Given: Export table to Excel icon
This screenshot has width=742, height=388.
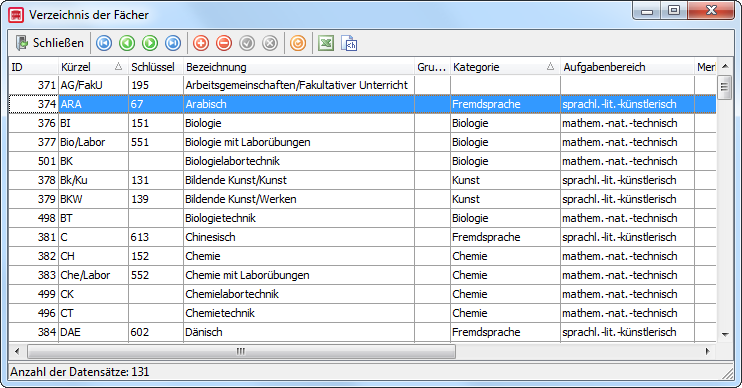Looking at the screenshot, I should click(x=326, y=43).
